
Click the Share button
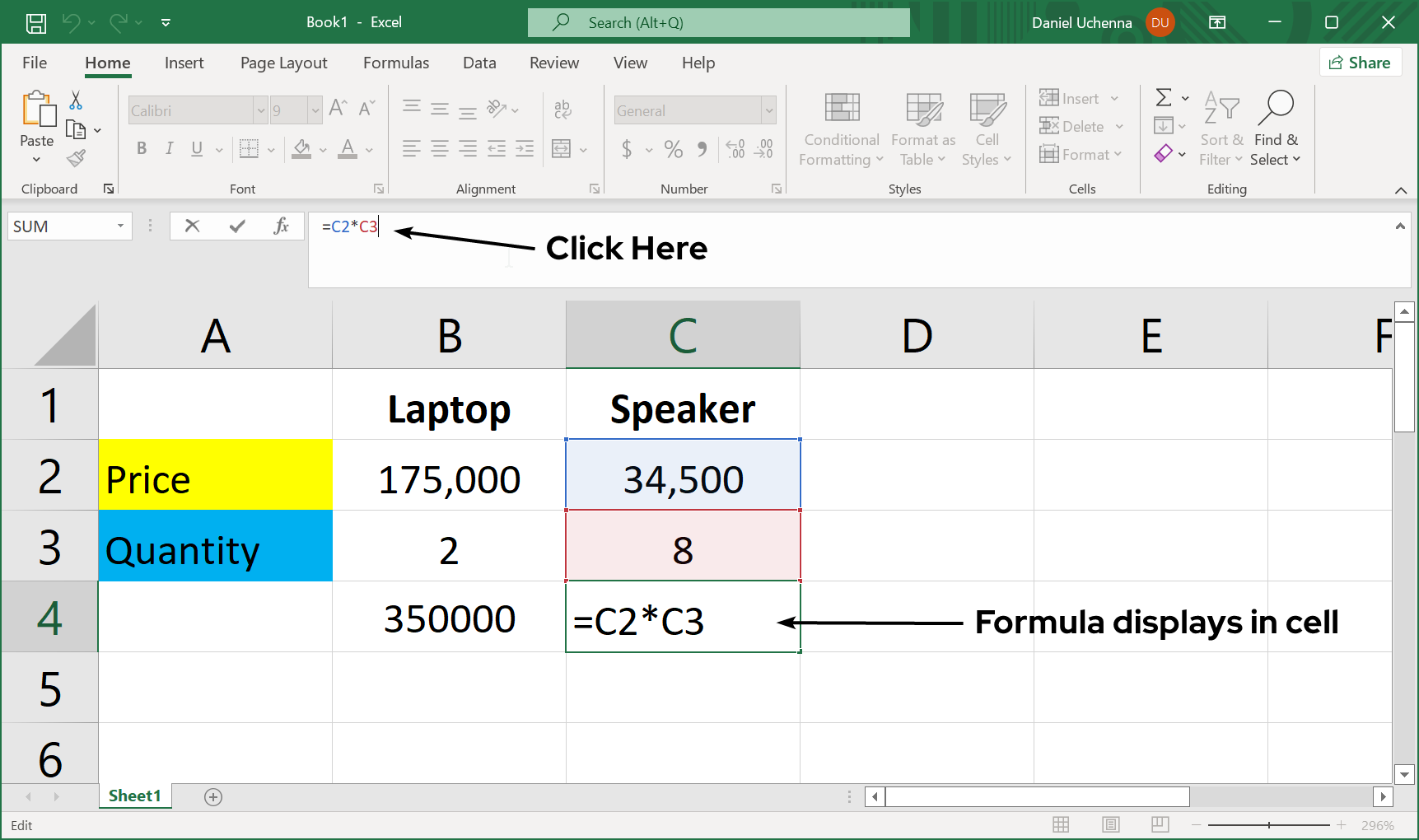(1360, 63)
